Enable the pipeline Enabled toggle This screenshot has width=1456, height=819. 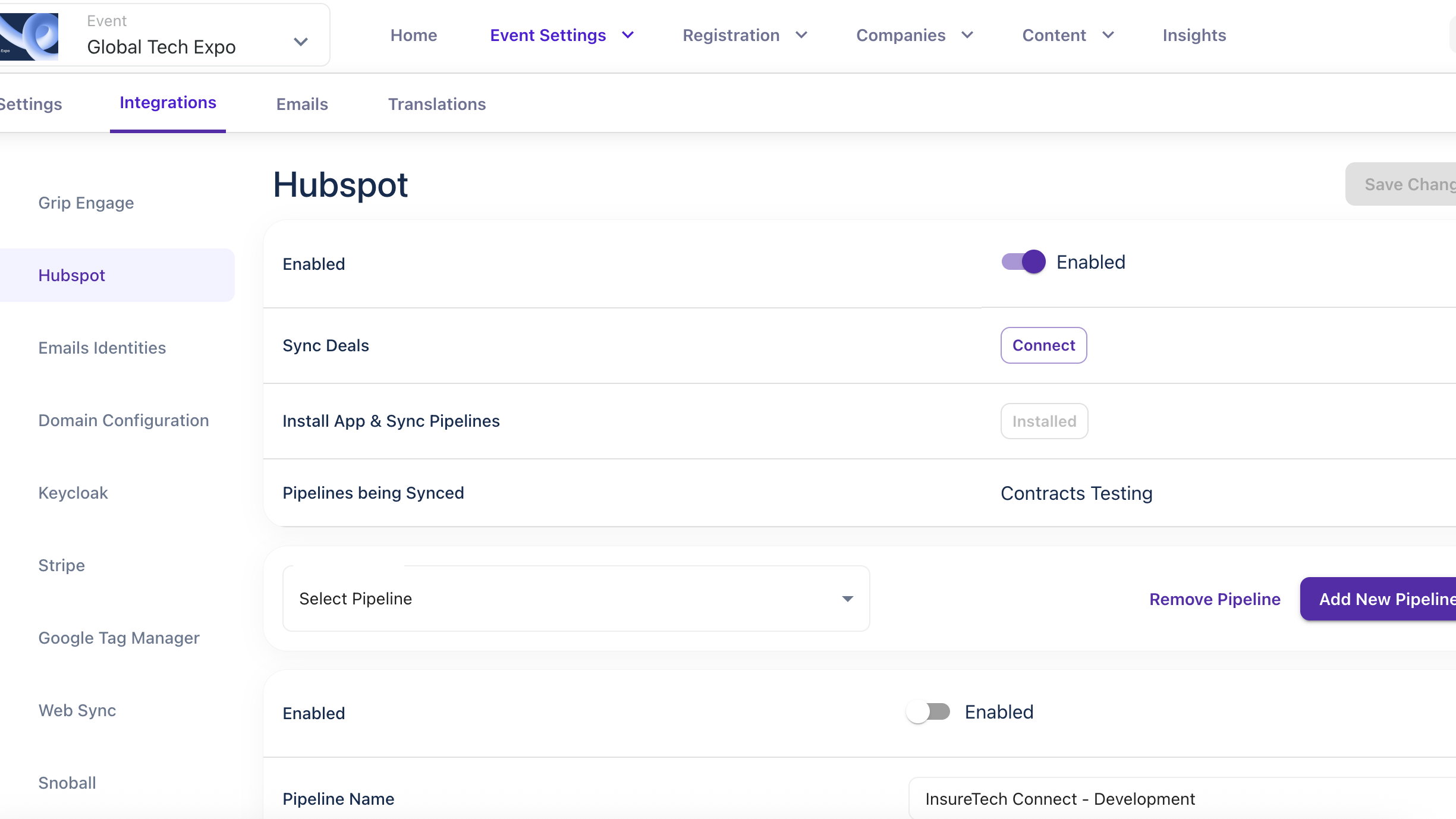(928, 711)
